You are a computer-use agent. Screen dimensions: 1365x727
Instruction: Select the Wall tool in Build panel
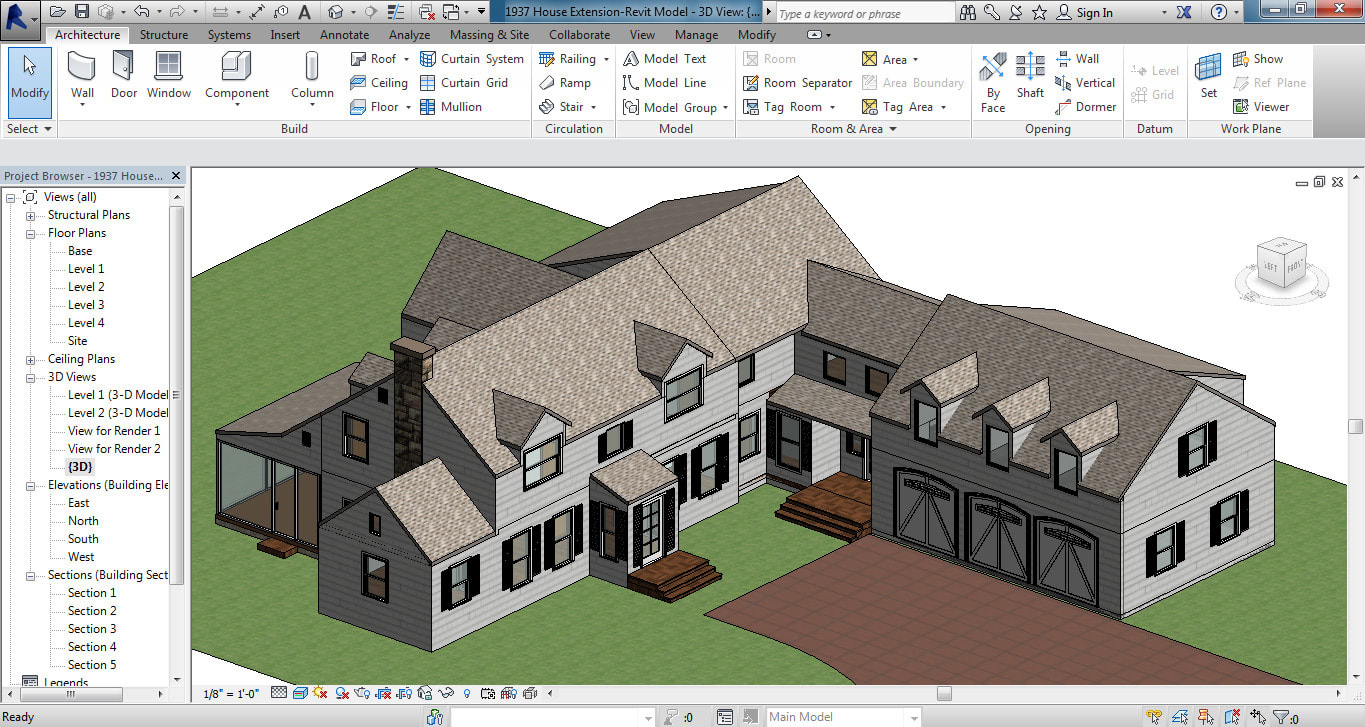(83, 76)
